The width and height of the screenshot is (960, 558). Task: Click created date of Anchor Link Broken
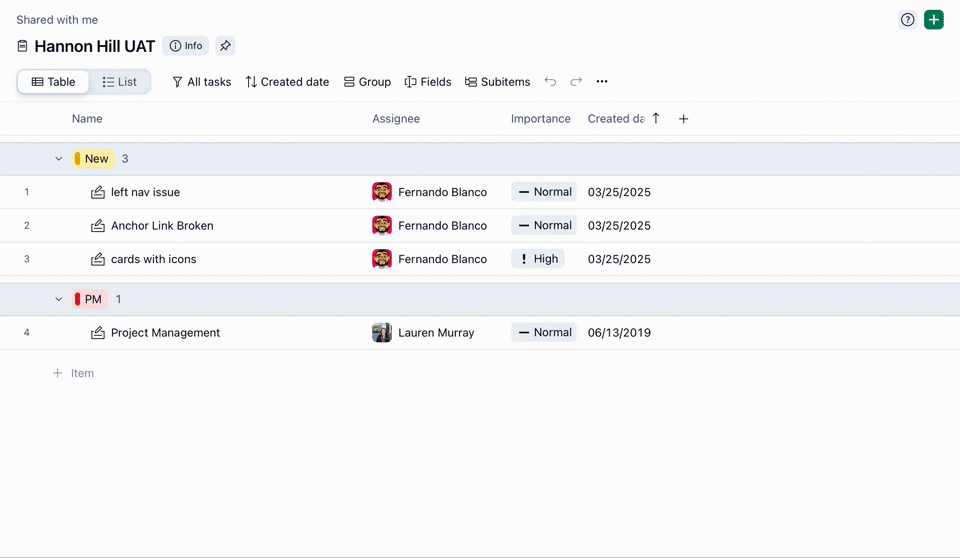[619, 226]
